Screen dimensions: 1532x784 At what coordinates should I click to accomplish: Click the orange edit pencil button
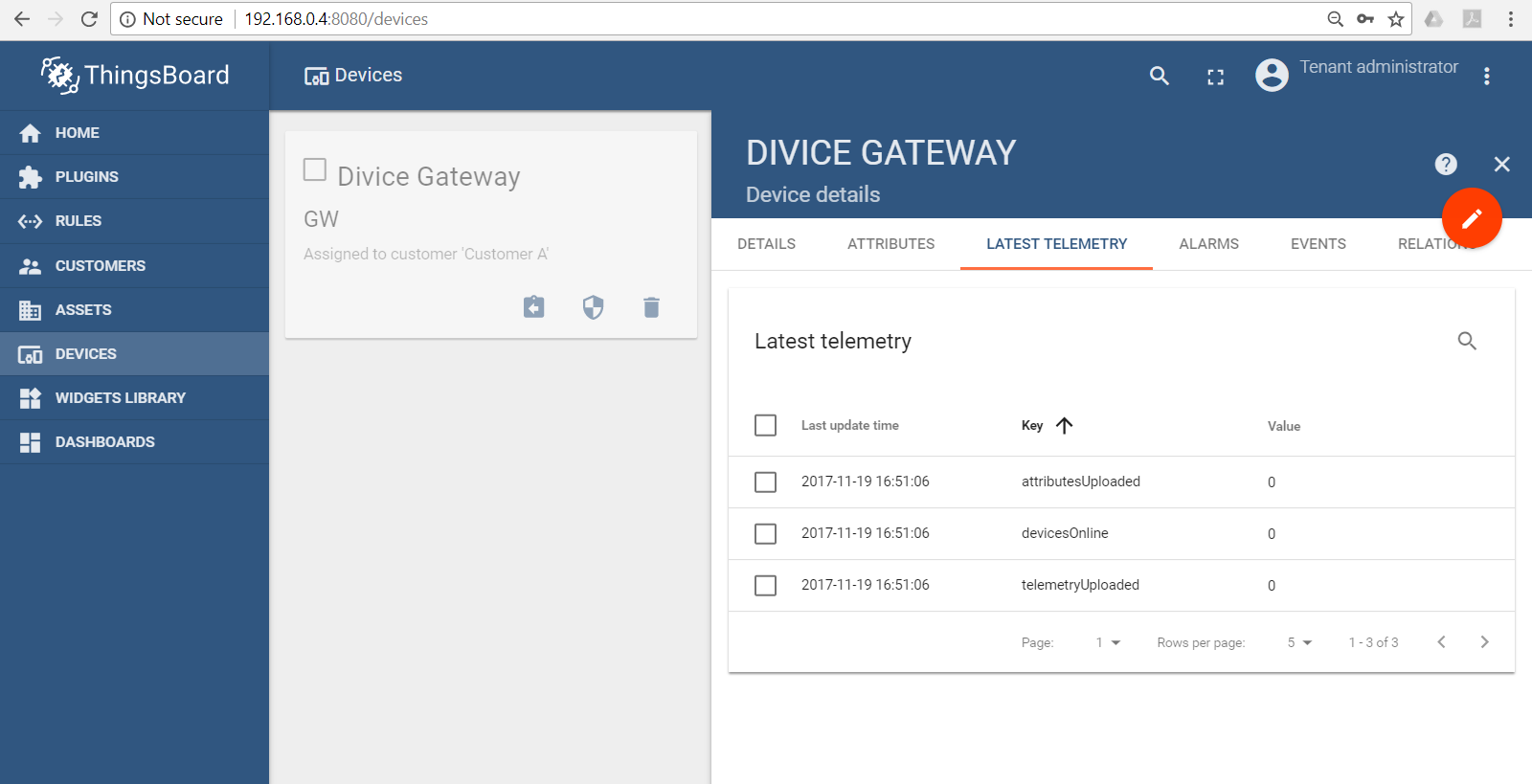pyautogui.click(x=1472, y=218)
